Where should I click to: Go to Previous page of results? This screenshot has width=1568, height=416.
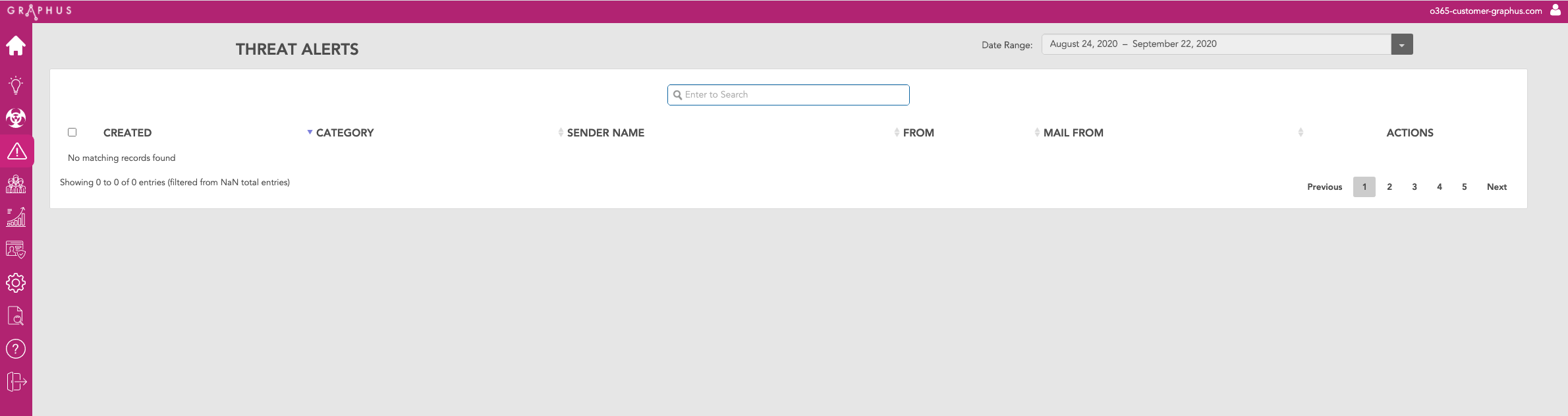[x=1324, y=187]
